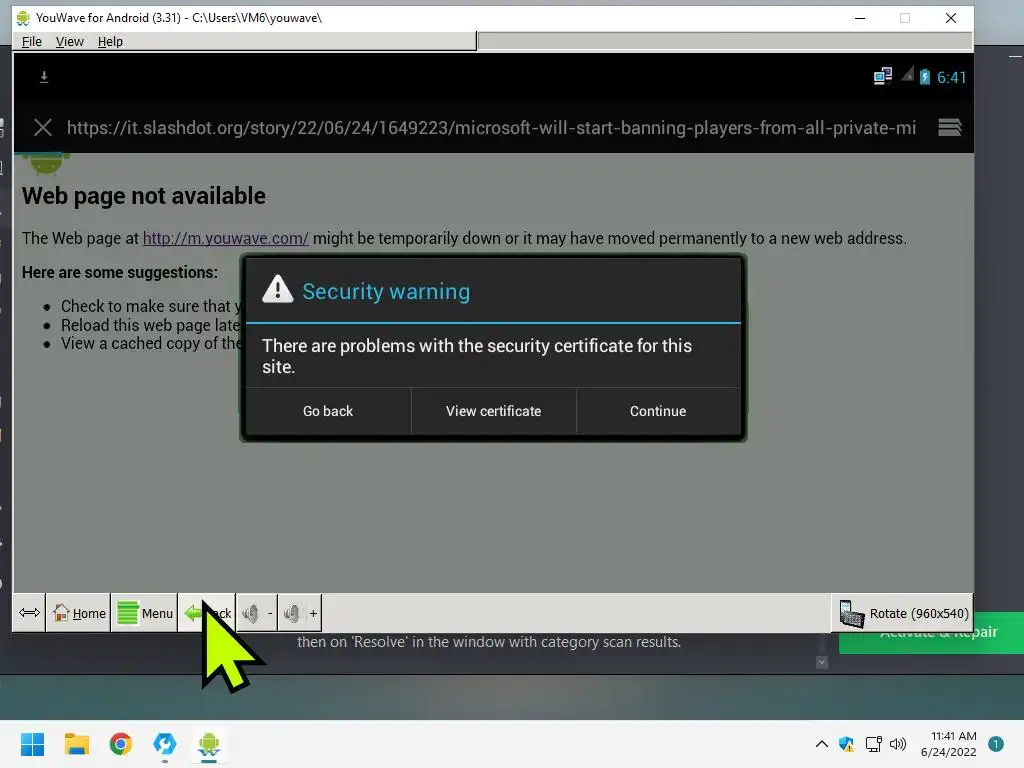Open the m.youwave.com link

225,238
